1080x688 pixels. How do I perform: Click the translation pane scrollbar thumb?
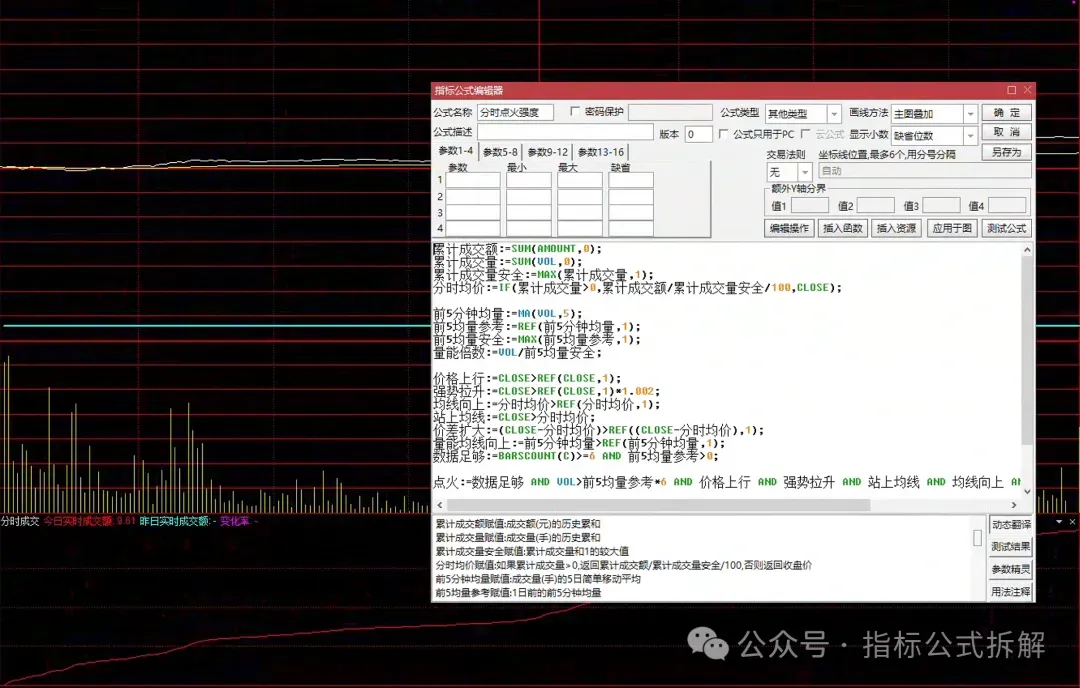pos(977,538)
